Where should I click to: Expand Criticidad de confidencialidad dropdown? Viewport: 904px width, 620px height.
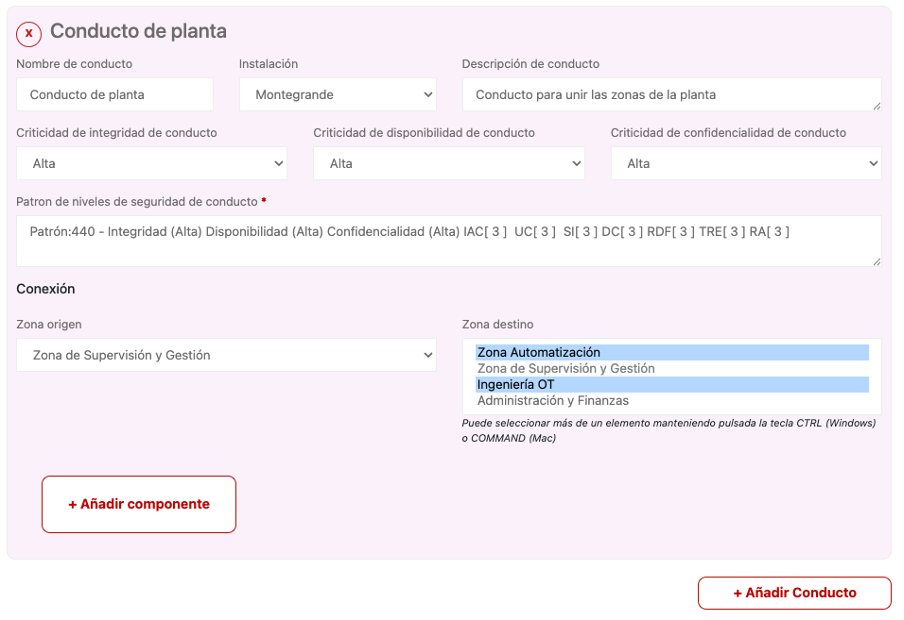point(746,163)
